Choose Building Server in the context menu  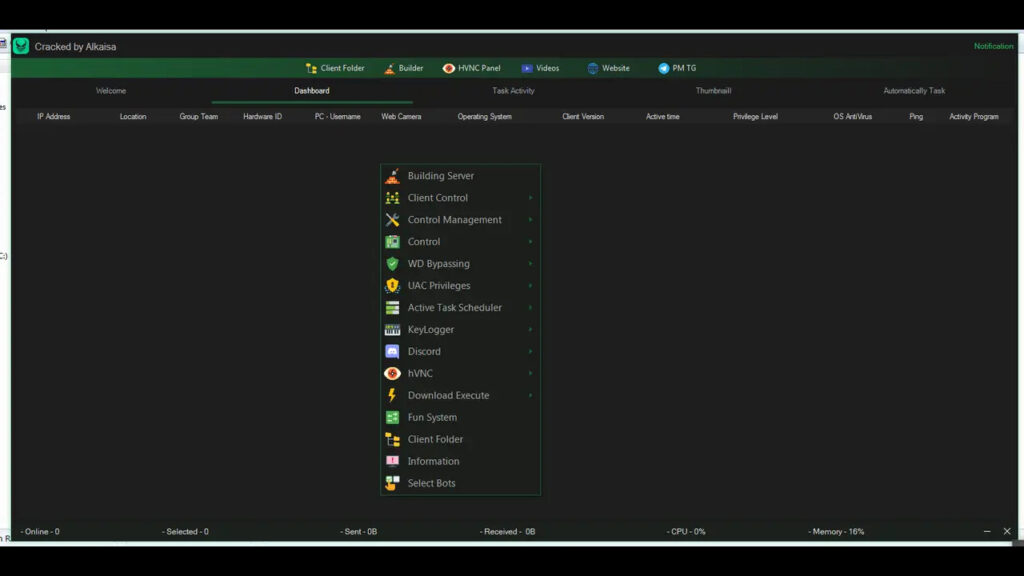point(460,176)
